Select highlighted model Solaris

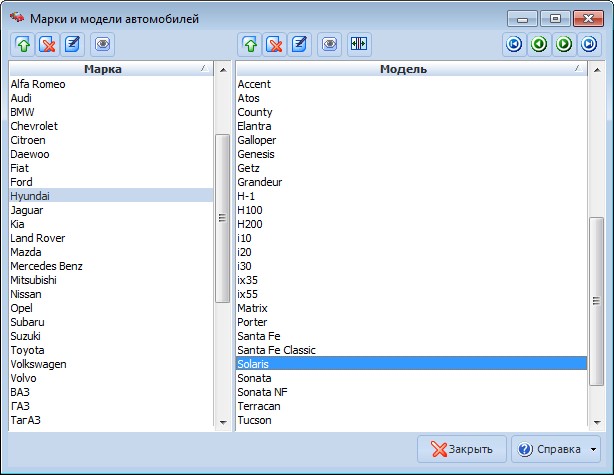click(411, 364)
